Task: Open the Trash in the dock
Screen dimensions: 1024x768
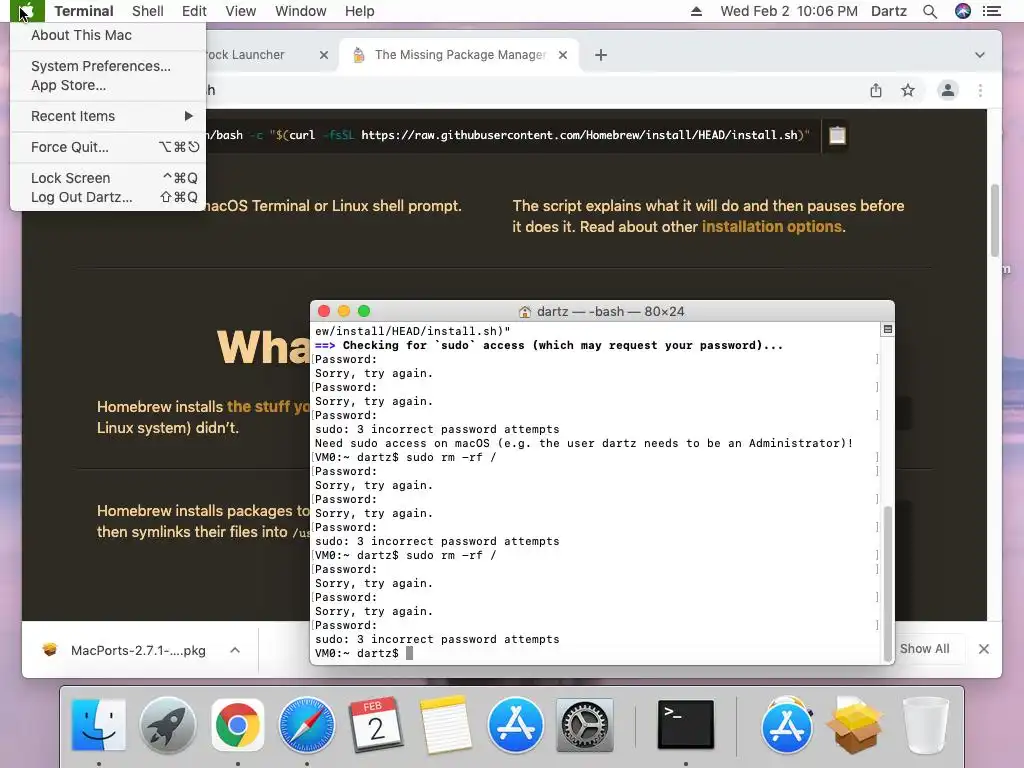Action: pyautogui.click(x=925, y=724)
